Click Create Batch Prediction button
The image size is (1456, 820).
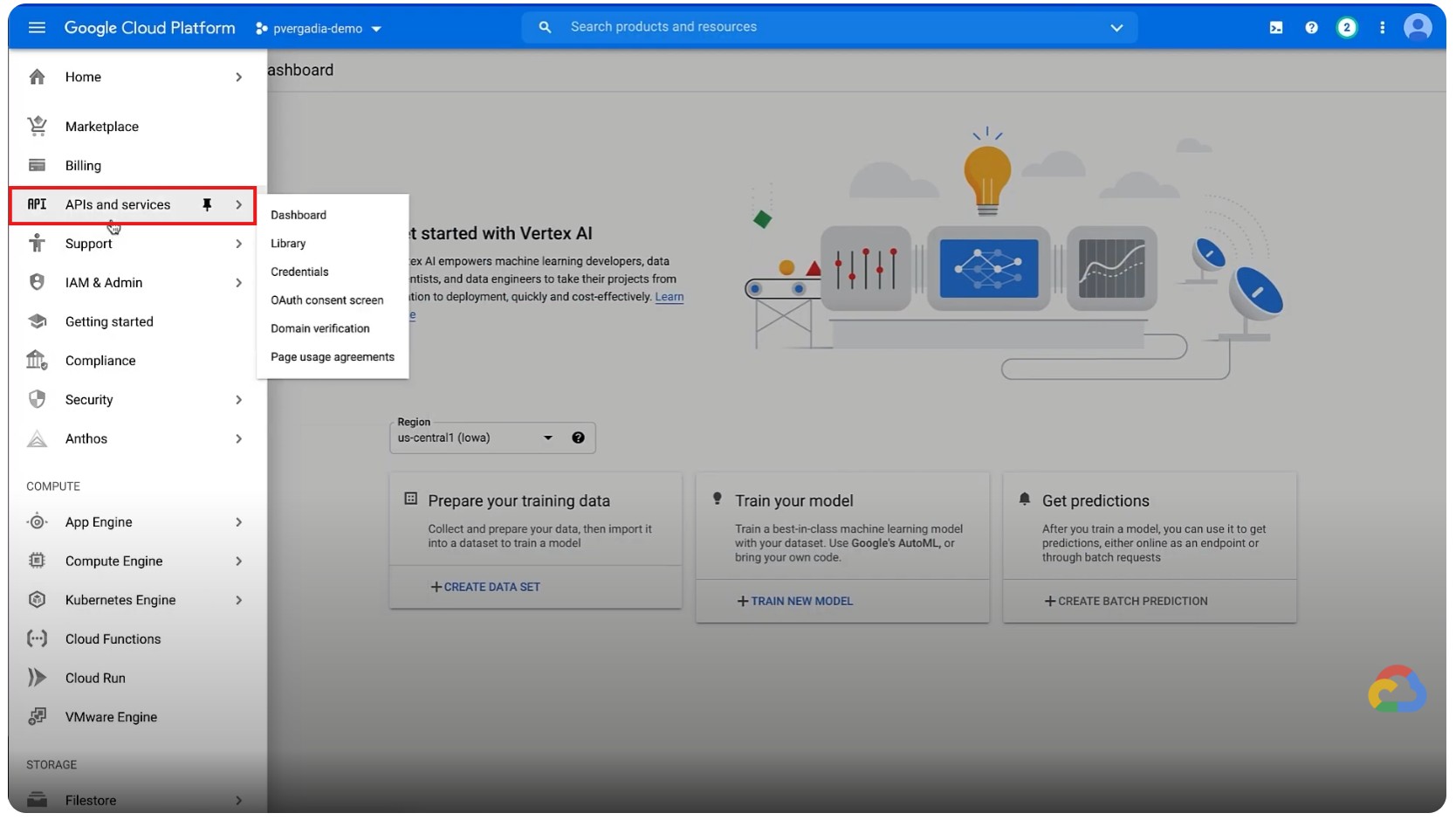pos(1126,602)
